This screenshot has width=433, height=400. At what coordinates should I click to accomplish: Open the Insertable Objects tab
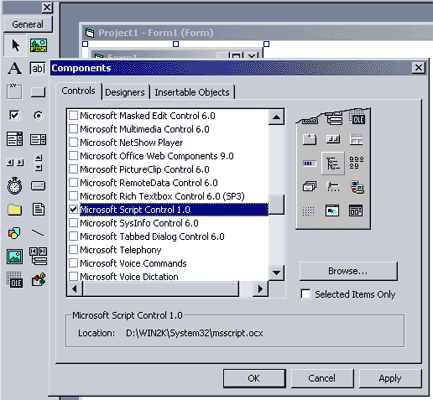point(192,92)
